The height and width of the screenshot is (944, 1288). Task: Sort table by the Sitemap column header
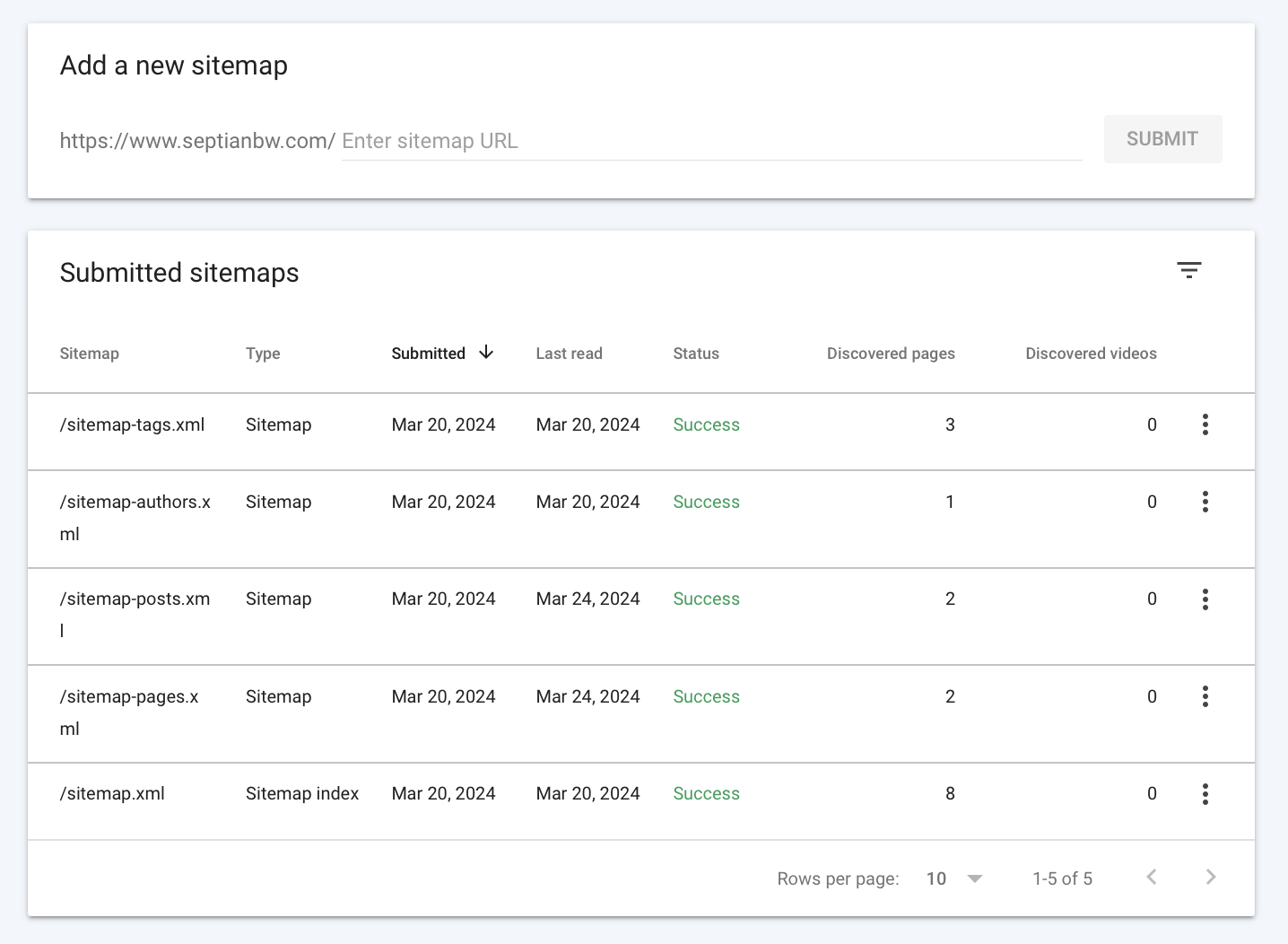[90, 353]
